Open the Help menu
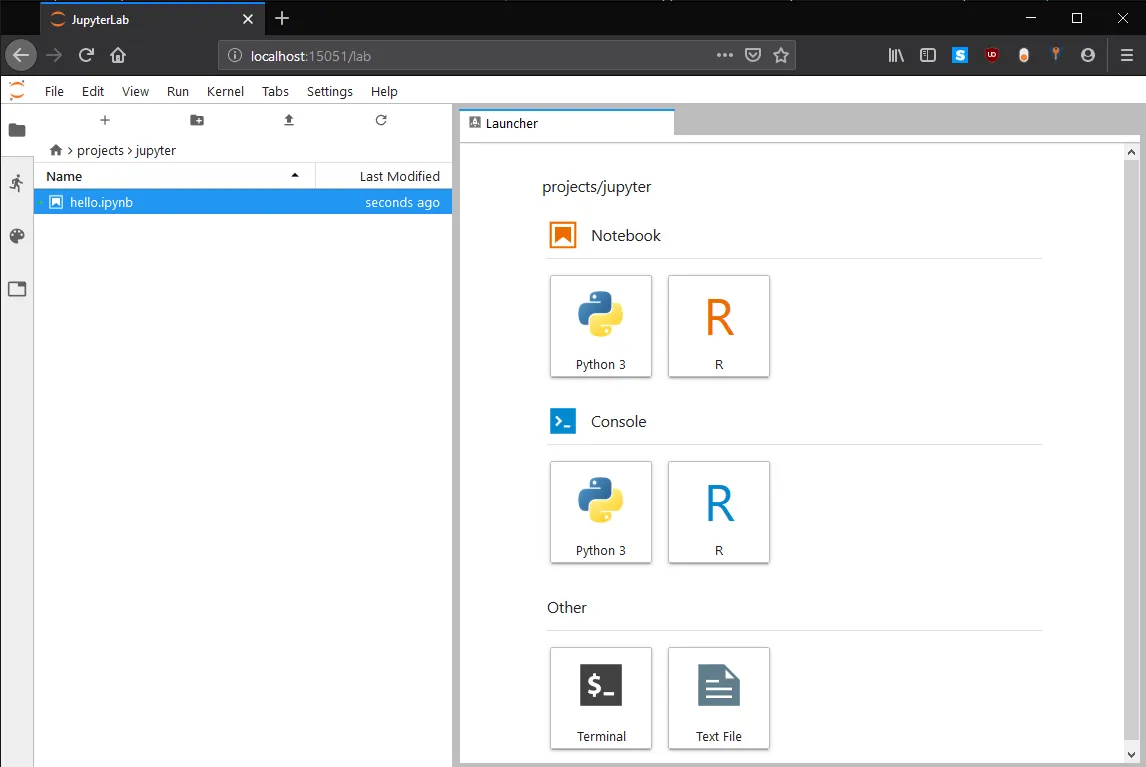The image size is (1146, 767). (x=384, y=91)
